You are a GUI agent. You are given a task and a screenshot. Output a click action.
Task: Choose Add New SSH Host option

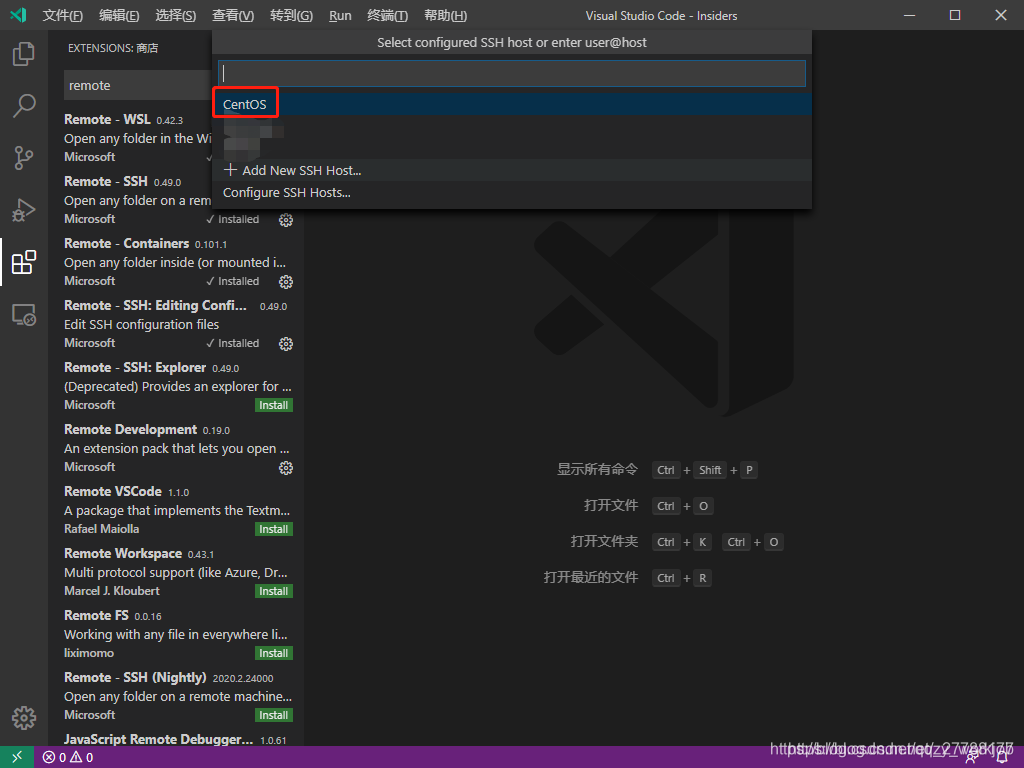coord(512,170)
